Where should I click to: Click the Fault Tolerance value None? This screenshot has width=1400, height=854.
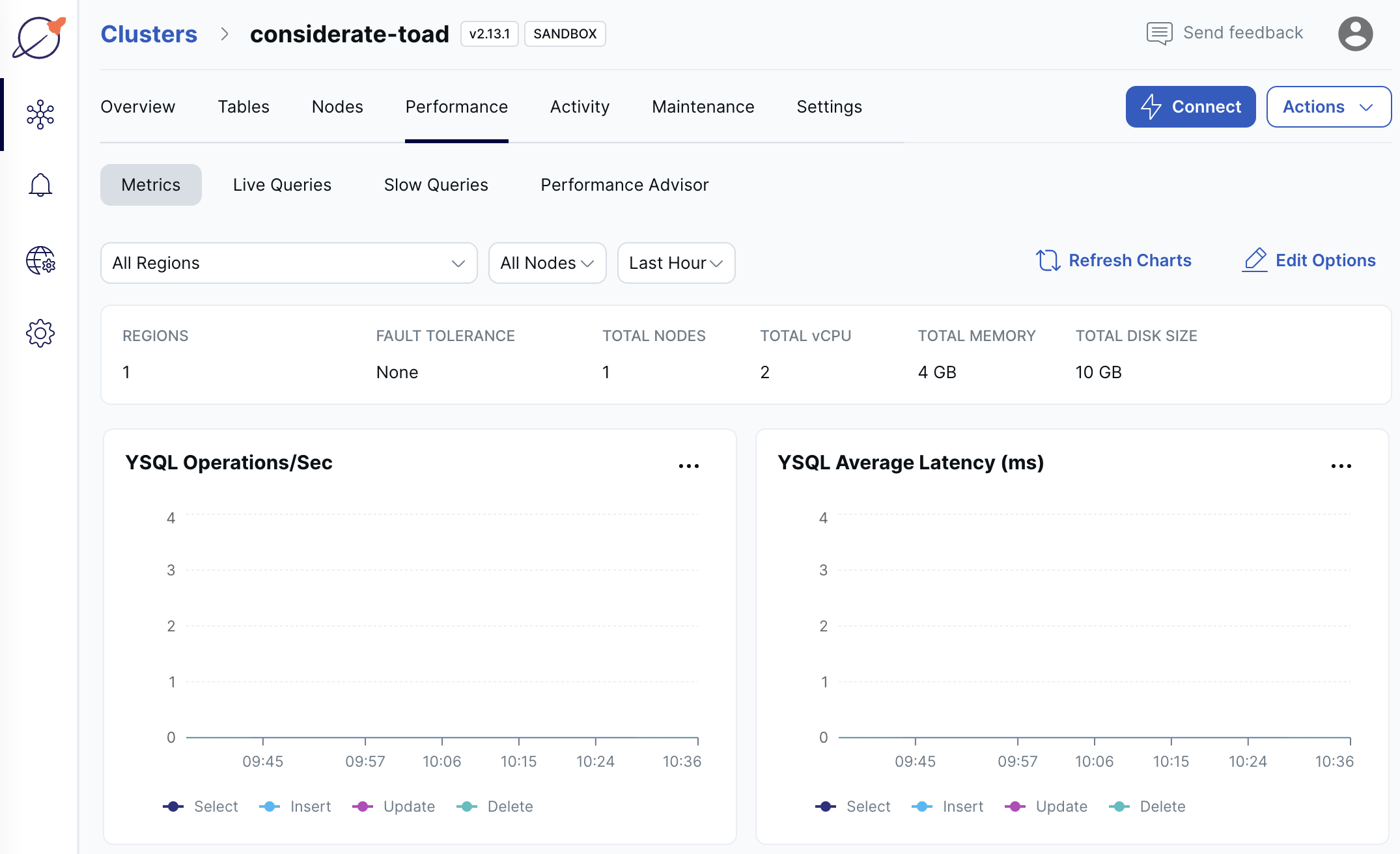pos(397,372)
